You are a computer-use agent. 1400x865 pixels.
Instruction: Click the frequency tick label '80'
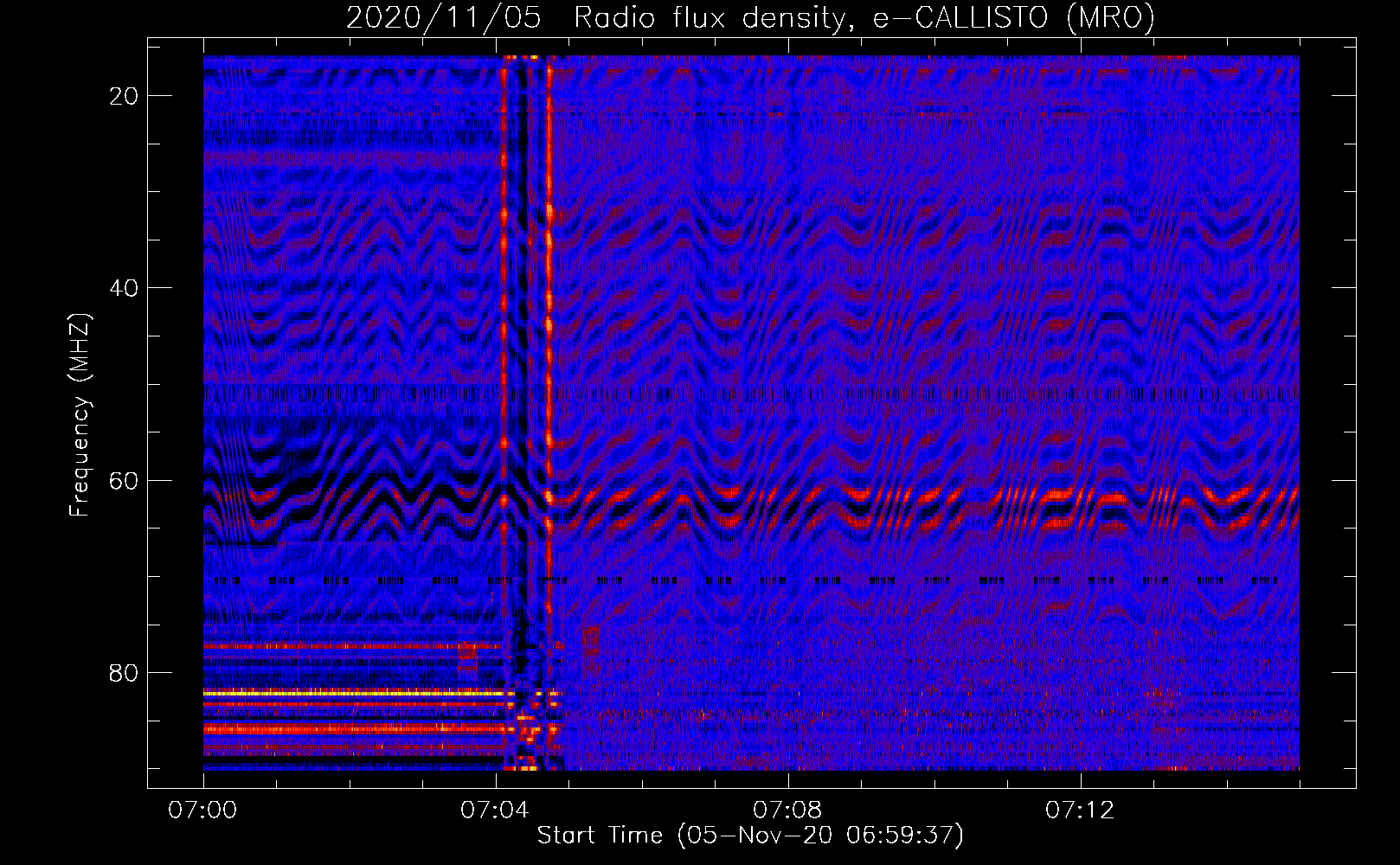click(125, 673)
